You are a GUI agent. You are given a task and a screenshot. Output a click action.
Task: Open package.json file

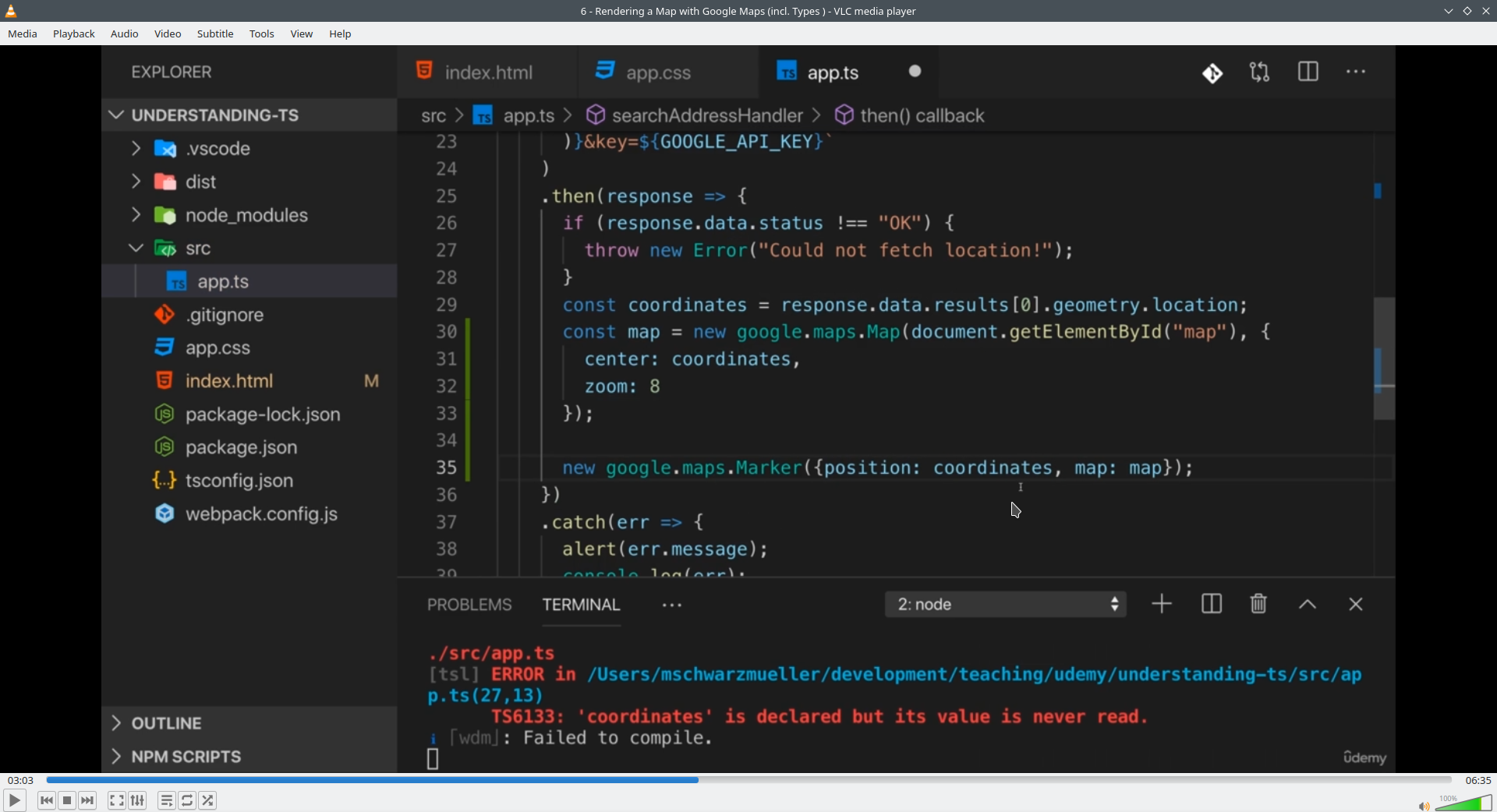[x=249, y=447]
